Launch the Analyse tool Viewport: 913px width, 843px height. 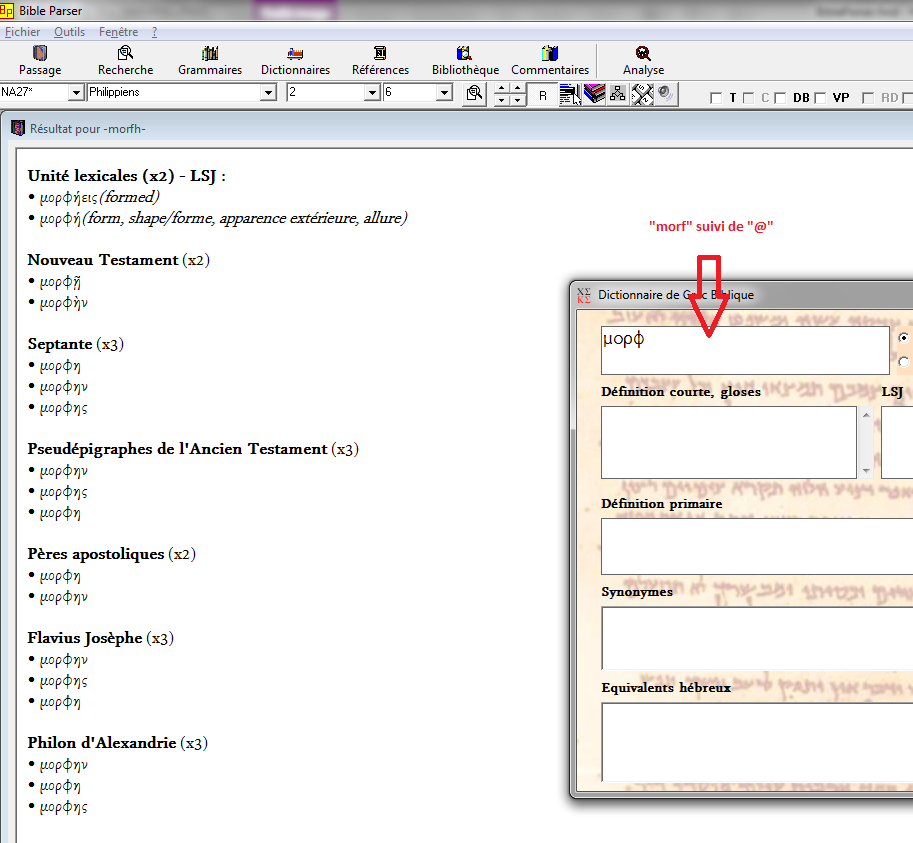[x=643, y=61]
